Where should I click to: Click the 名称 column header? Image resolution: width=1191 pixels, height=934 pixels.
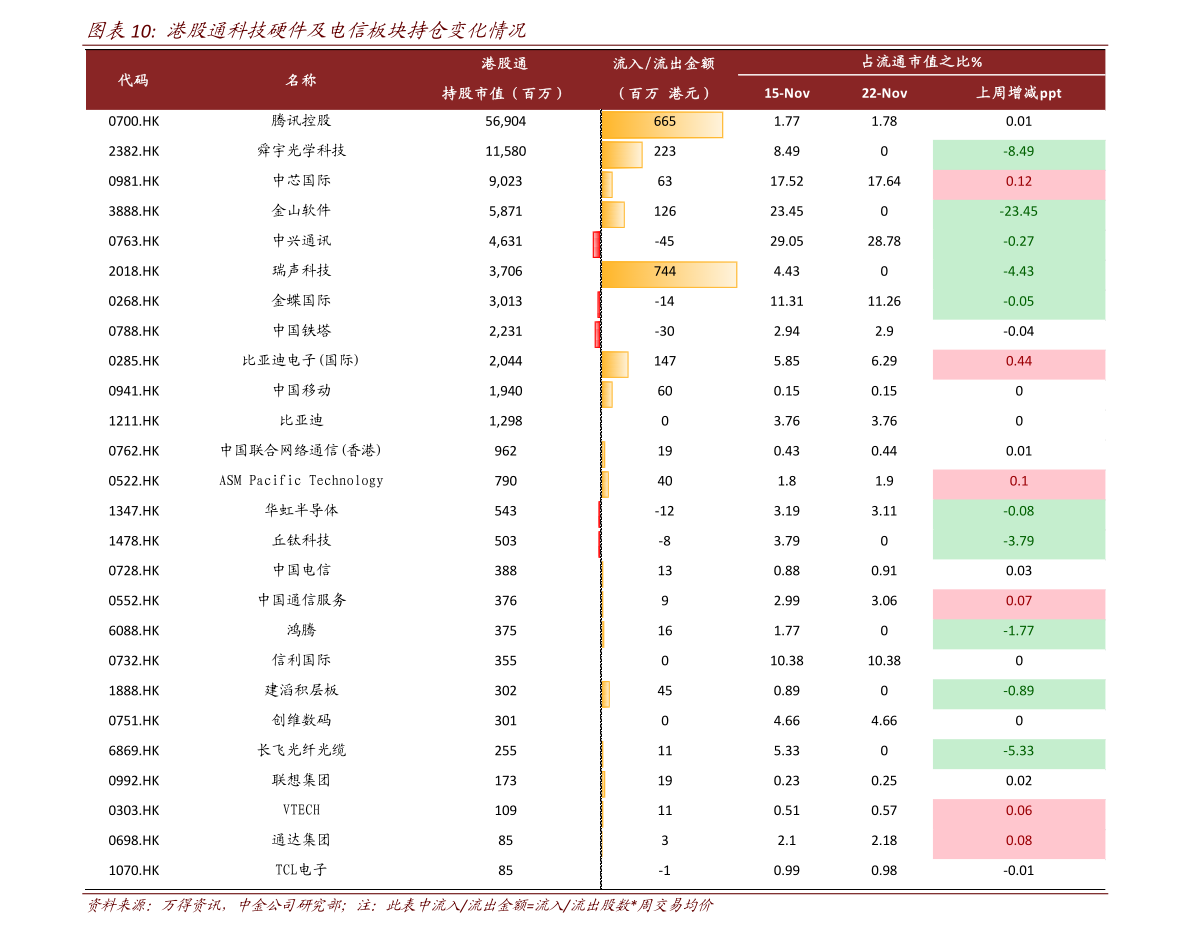[302, 80]
